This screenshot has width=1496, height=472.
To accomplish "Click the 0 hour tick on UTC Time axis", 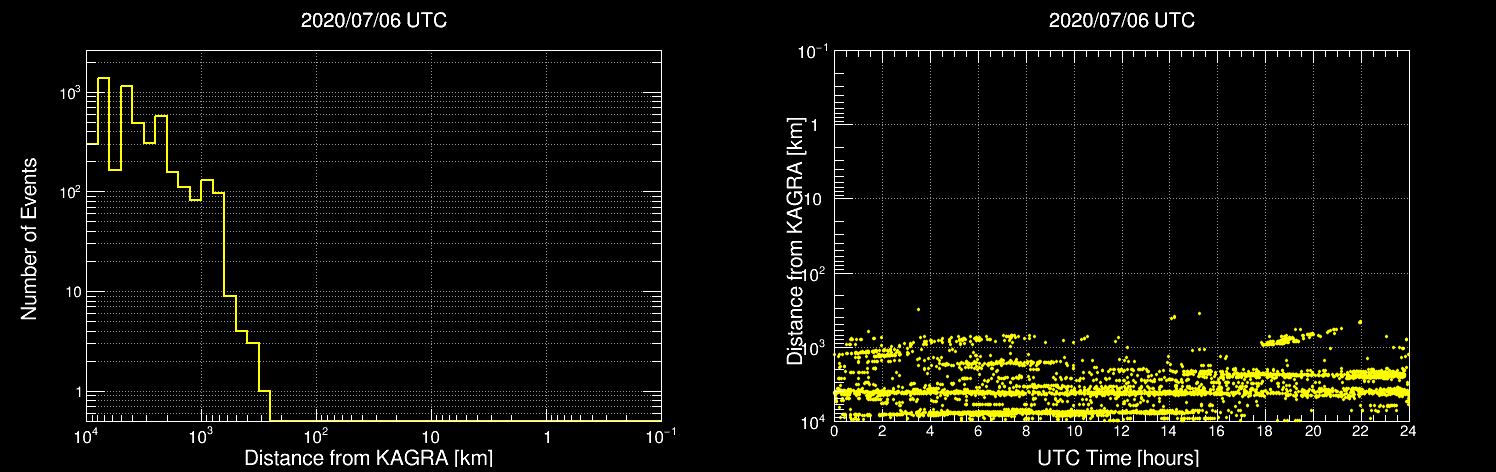I will [834, 431].
